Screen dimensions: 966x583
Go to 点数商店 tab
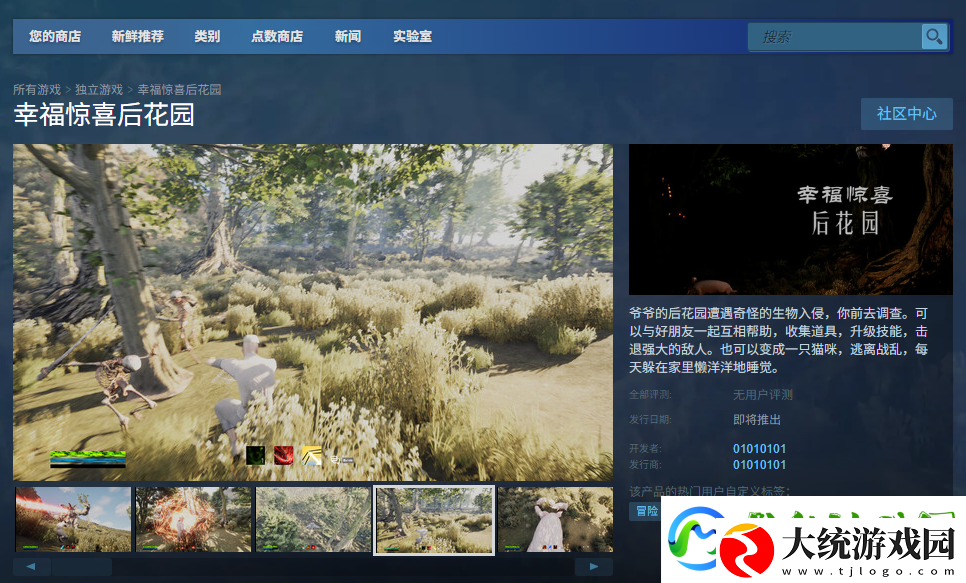(277, 36)
